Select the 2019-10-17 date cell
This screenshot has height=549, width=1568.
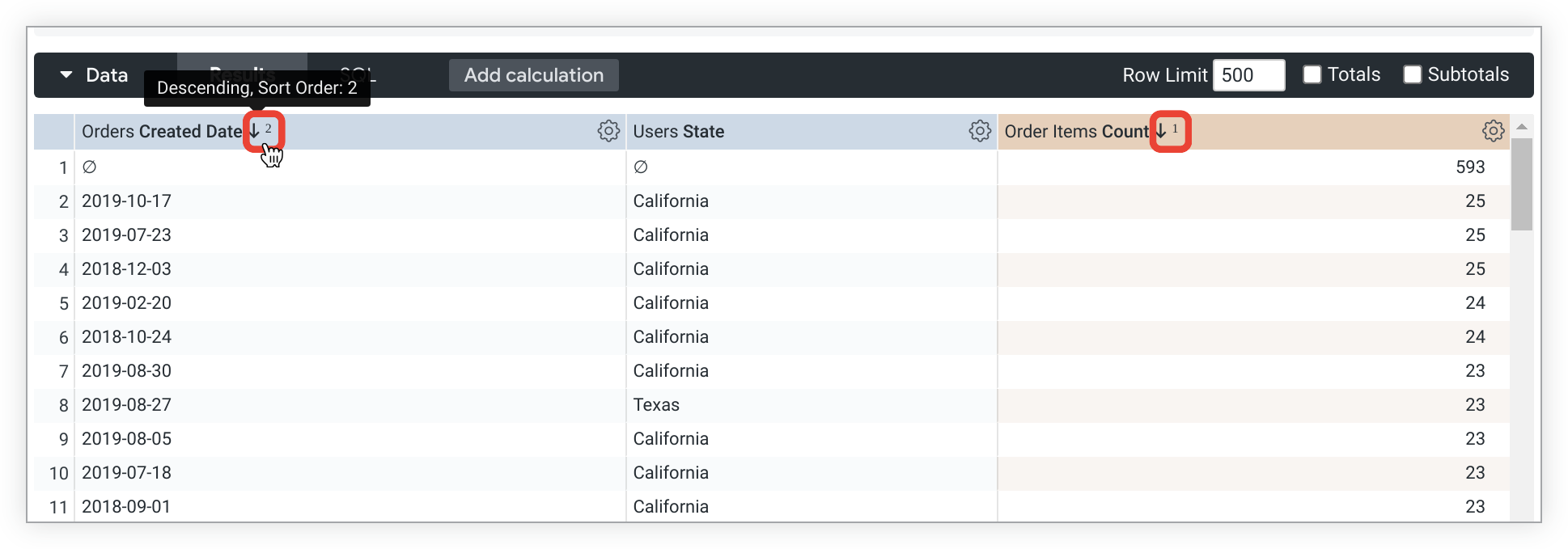127,201
